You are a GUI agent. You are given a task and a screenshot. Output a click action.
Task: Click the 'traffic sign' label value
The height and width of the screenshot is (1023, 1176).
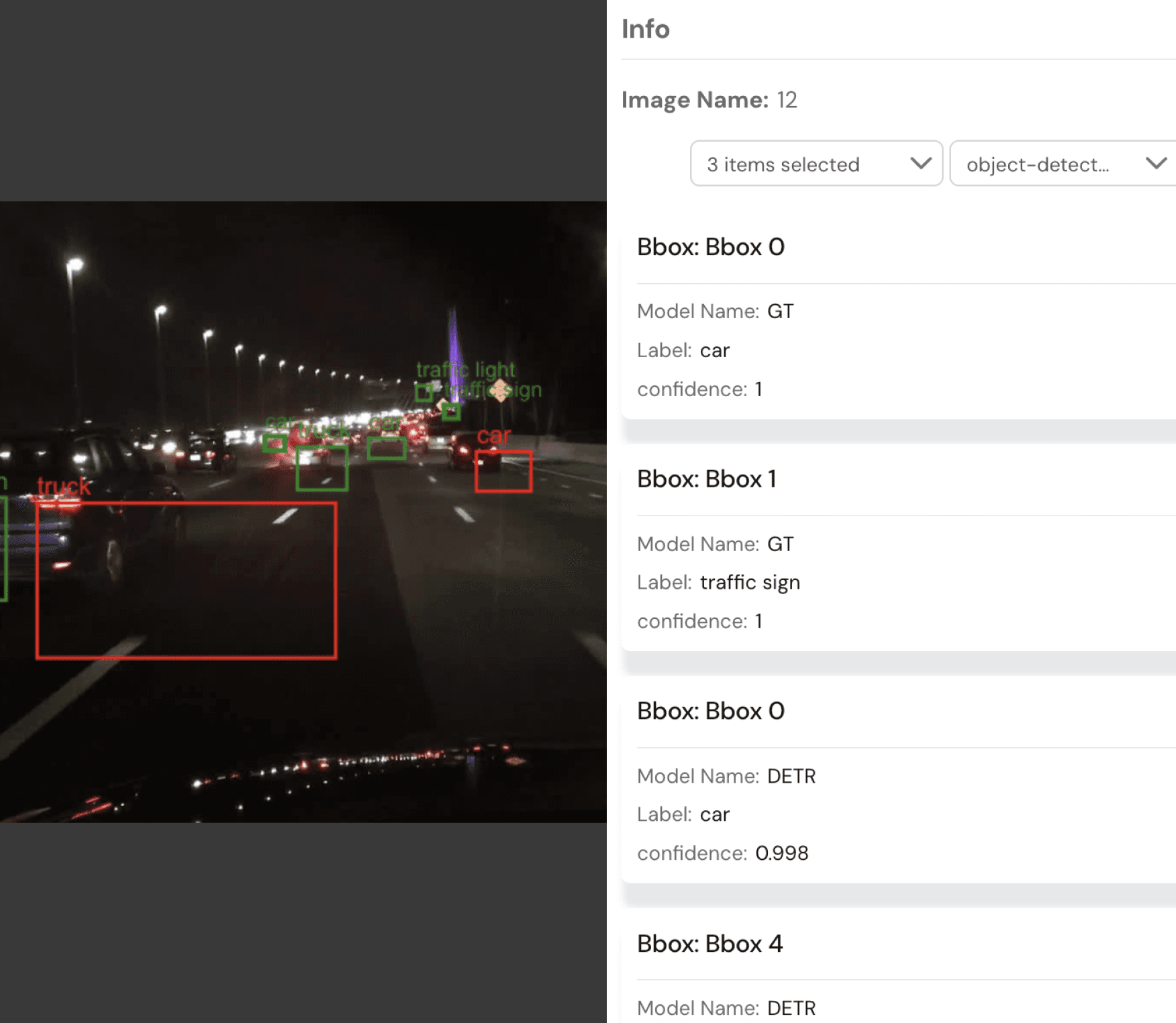pos(750,582)
